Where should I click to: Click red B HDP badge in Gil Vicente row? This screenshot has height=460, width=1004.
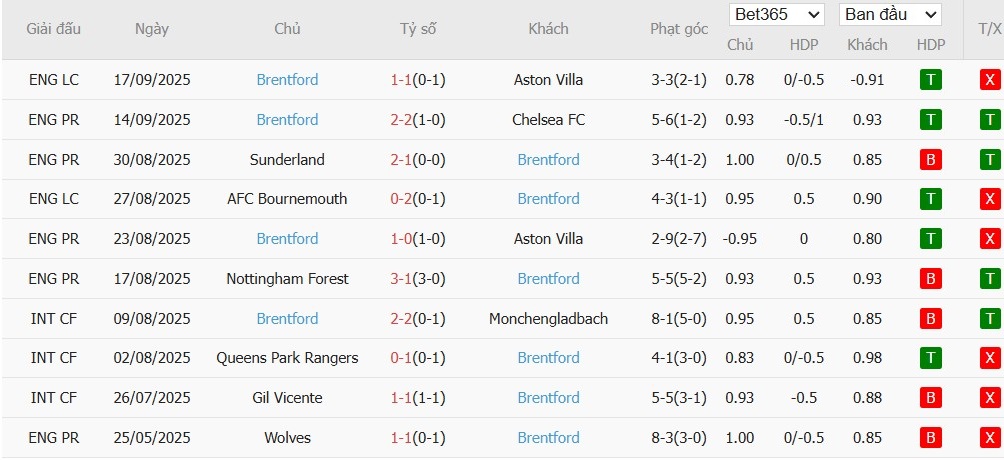tap(931, 397)
